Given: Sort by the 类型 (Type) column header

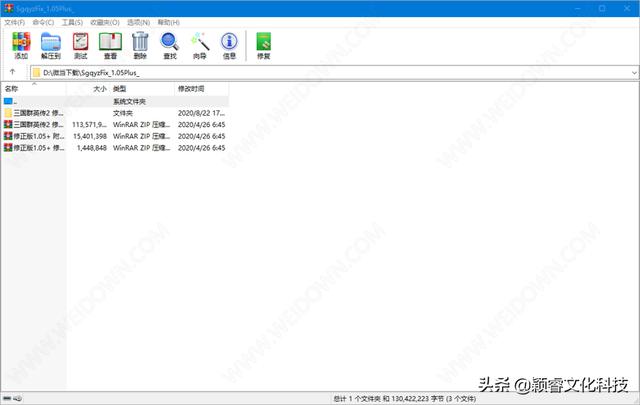Looking at the screenshot, I should [x=142, y=89].
